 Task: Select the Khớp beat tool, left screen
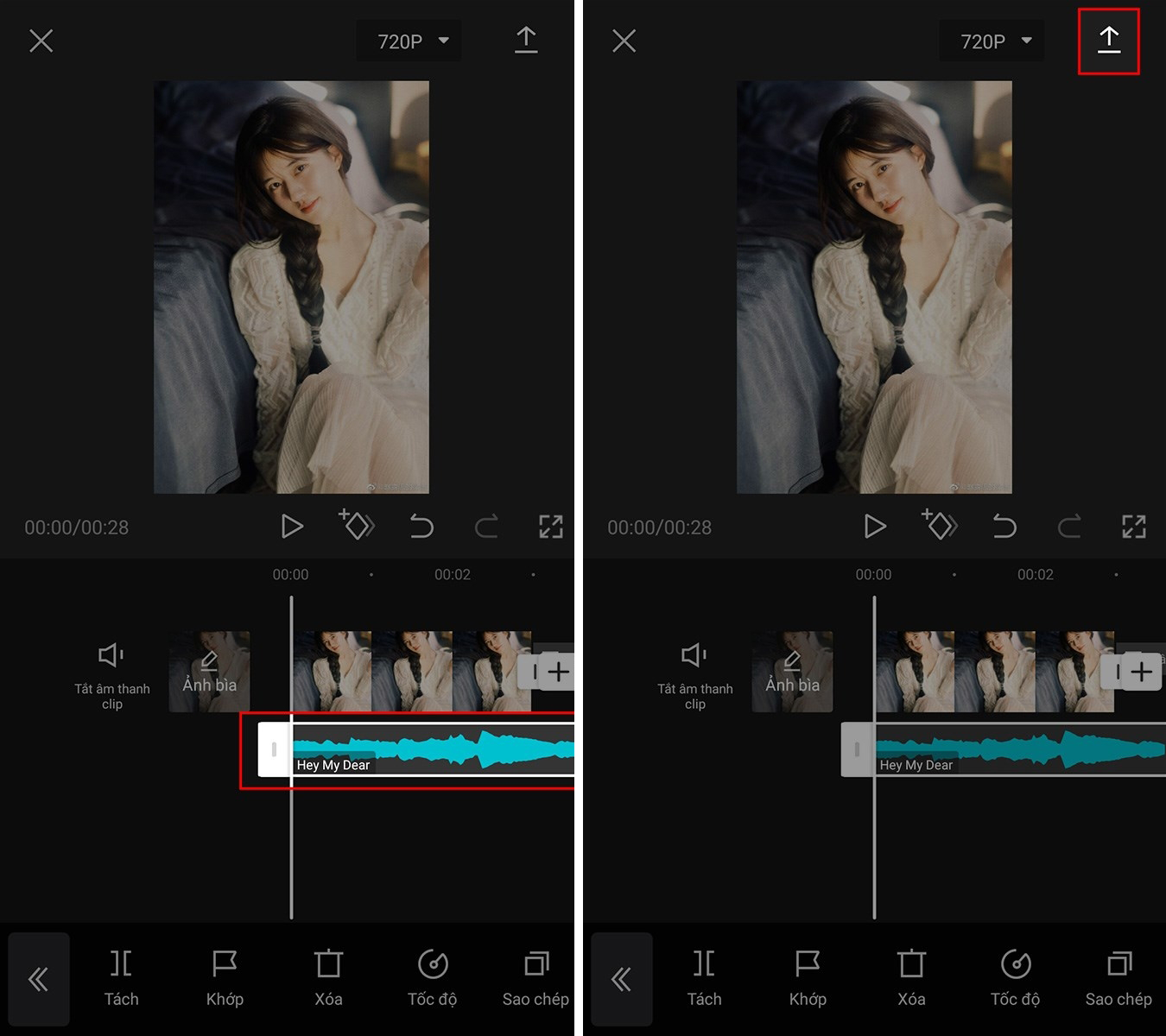pyautogui.click(x=225, y=978)
